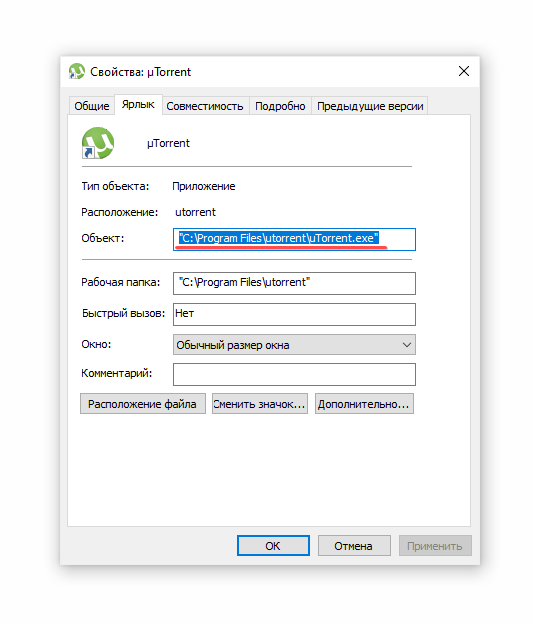Confirm with the OK button
533x625 pixels.
pyautogui.click(x=273, y=546)
